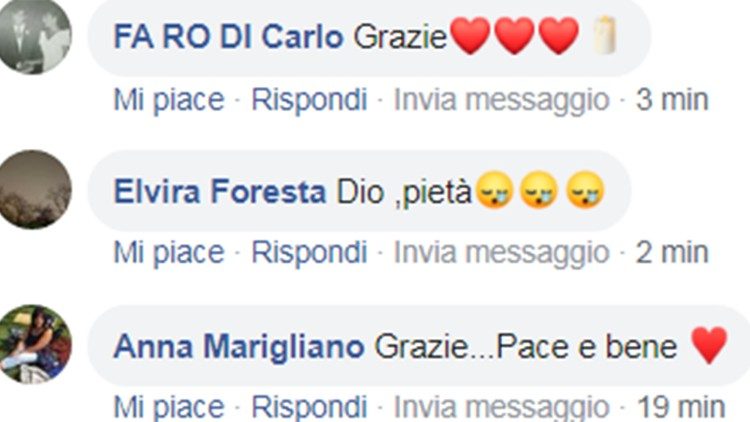The width and height of the screenshot is (750, 422).
Task: Like Anna Marigliano's comment via Mi piace
Action: [x=169, y=407]
